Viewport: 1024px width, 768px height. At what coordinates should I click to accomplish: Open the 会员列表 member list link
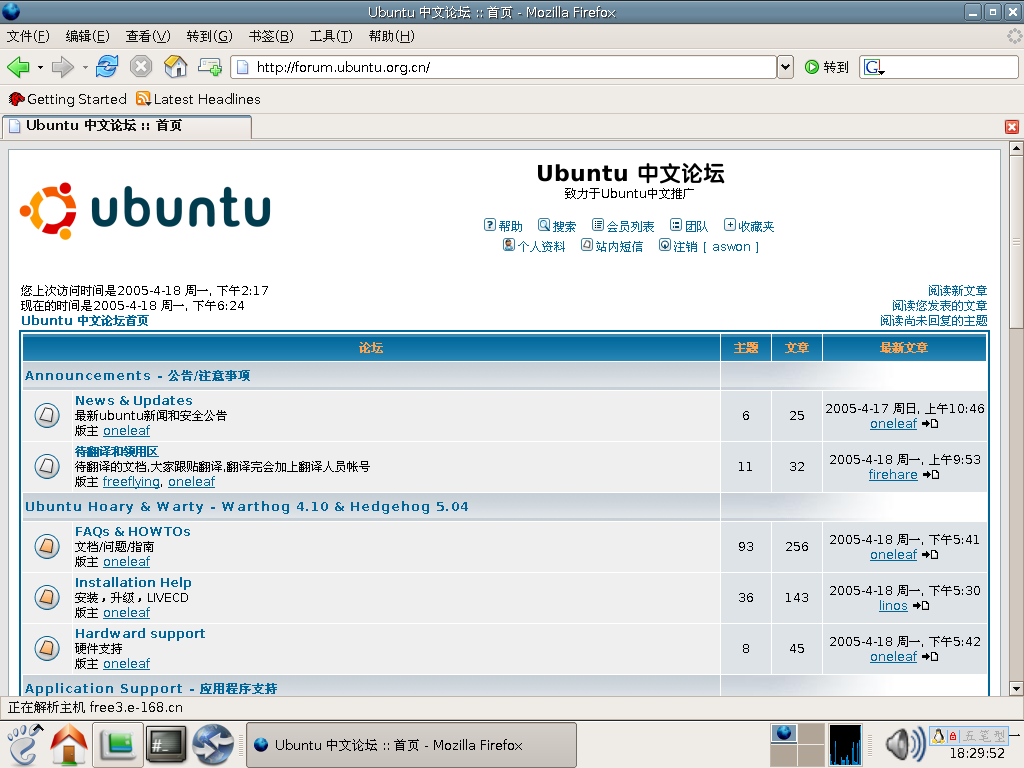click(x=622, y=226)
